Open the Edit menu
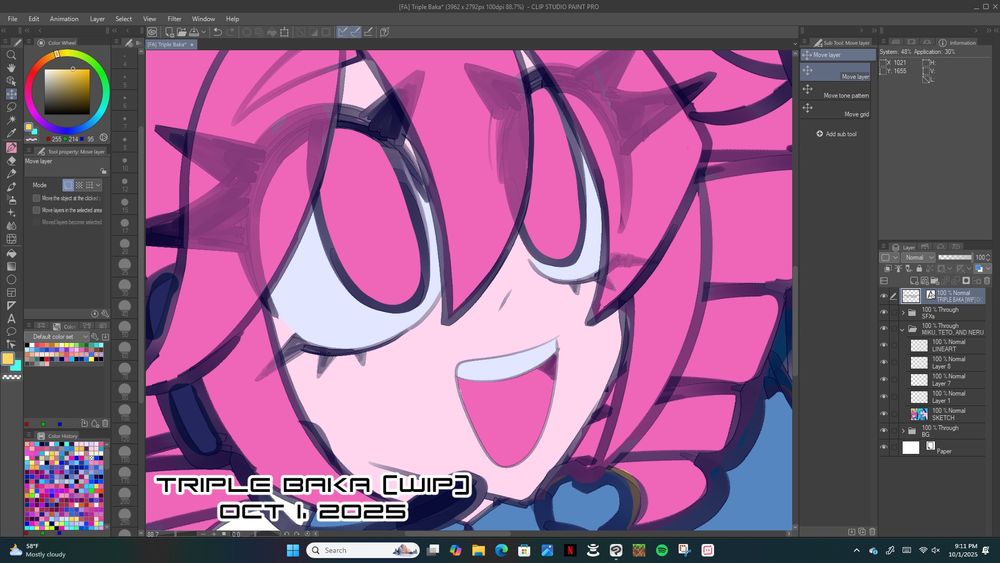This screenshot has width=1000, height=563. (34, 19)
